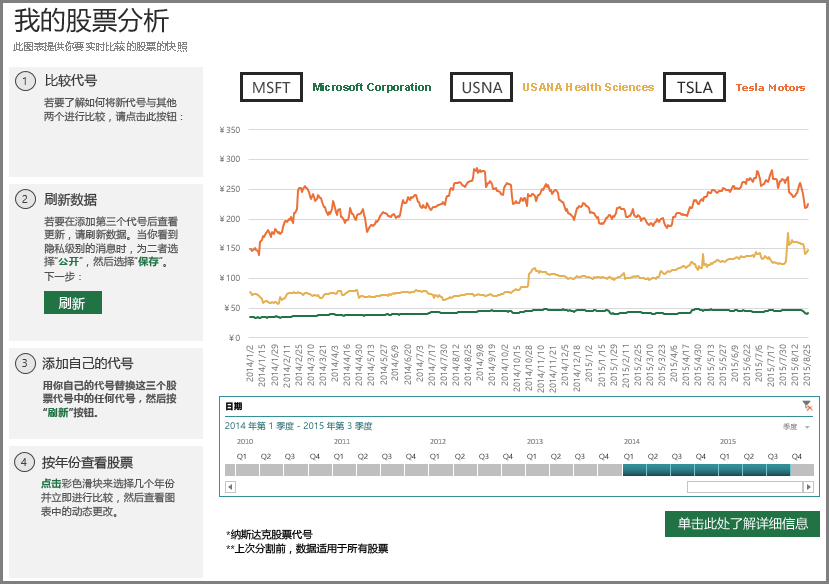Click the 添加自己的代号 step heading
The height and width of the screenshot is (584, 829).
click(x=88, y=364)
